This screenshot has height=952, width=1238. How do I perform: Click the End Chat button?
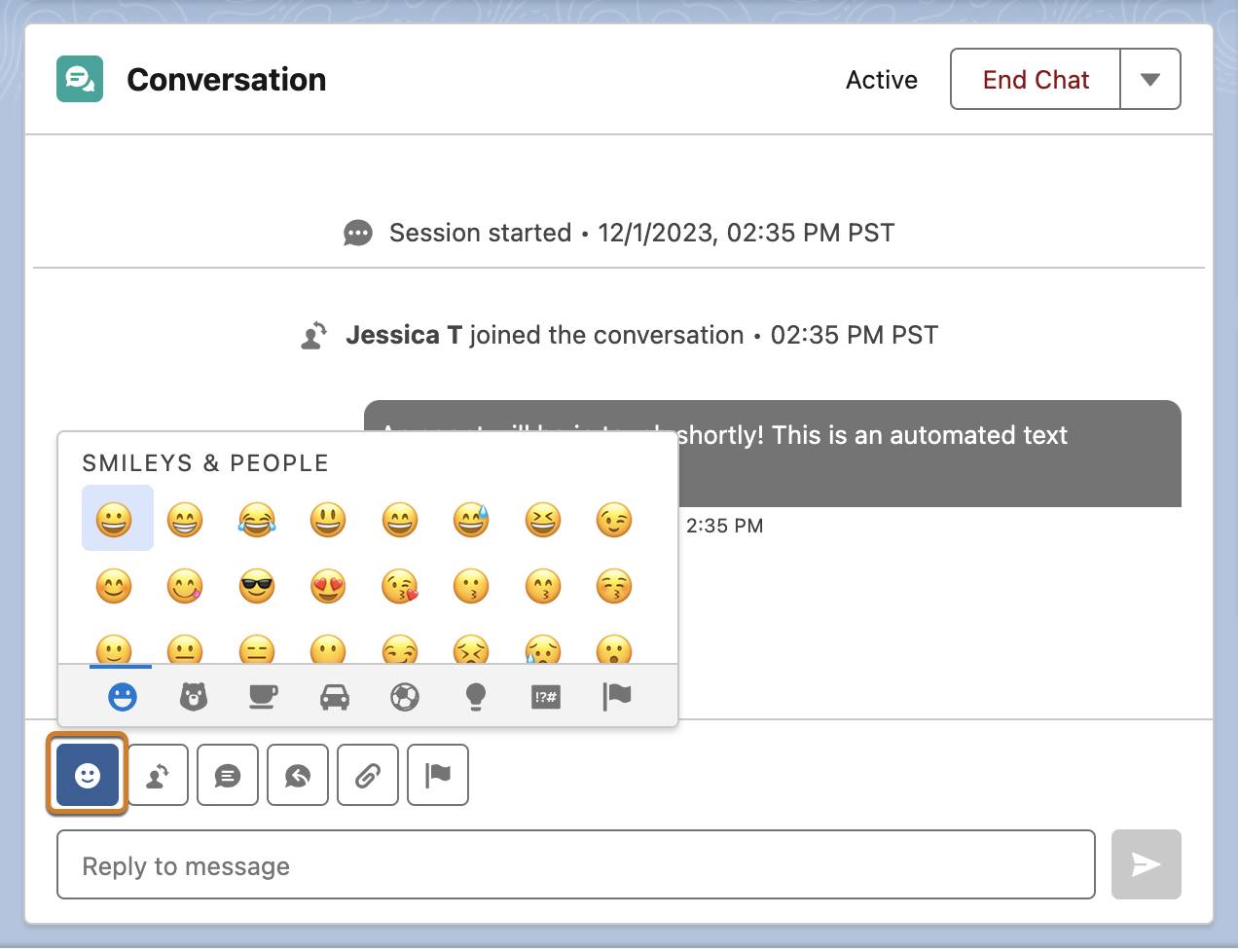pyautogui.click(x=1034, y=79)
